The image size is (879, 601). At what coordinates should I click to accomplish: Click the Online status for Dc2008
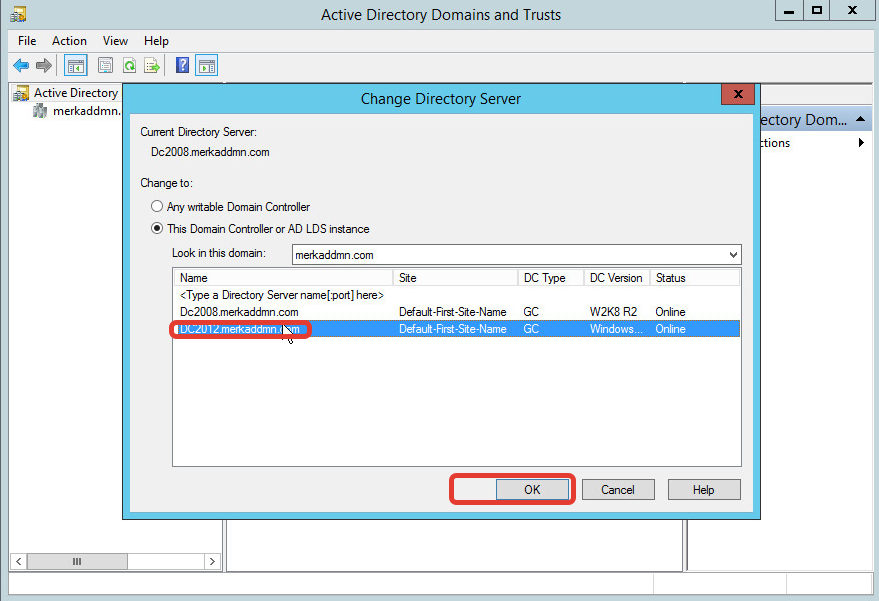pyautogui.click(x=670, y=312)
